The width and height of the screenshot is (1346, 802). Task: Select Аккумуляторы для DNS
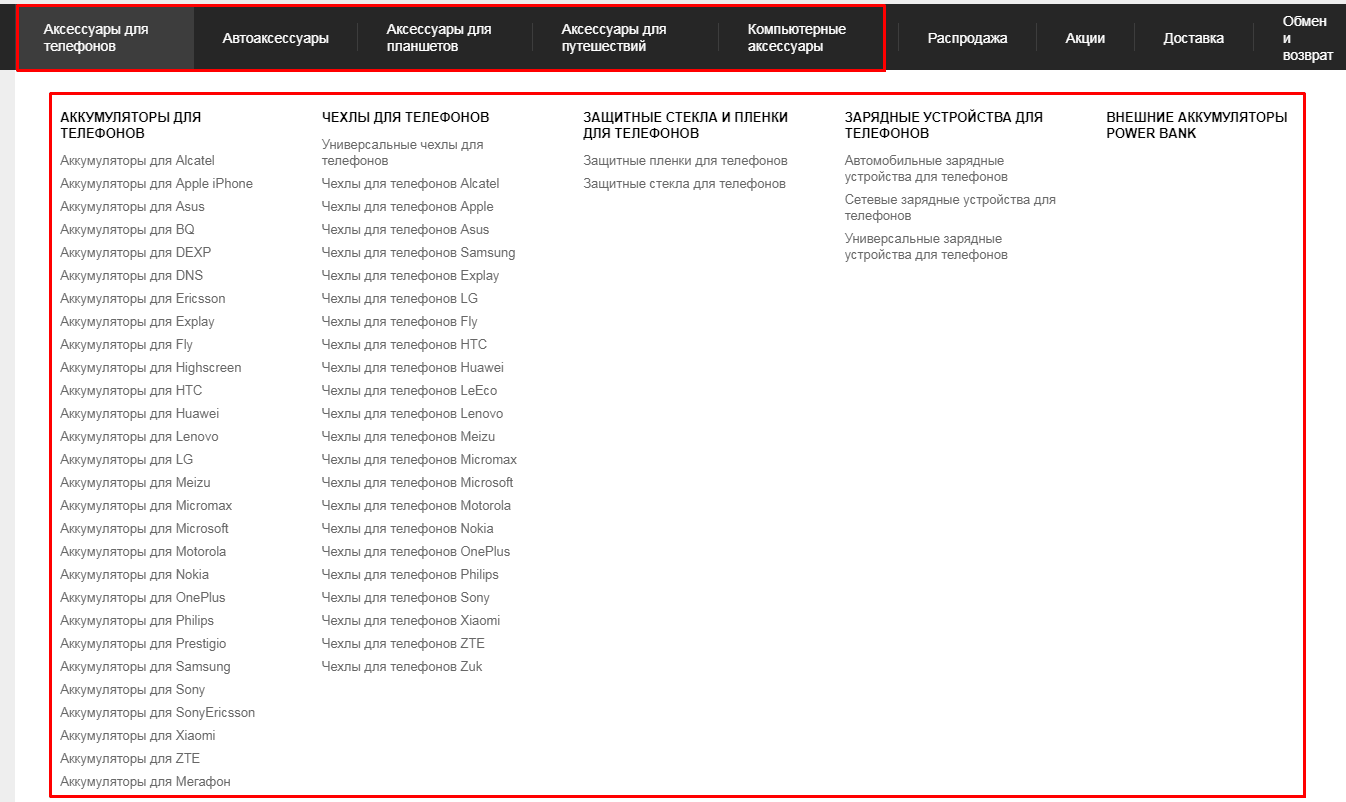[131, 275]
